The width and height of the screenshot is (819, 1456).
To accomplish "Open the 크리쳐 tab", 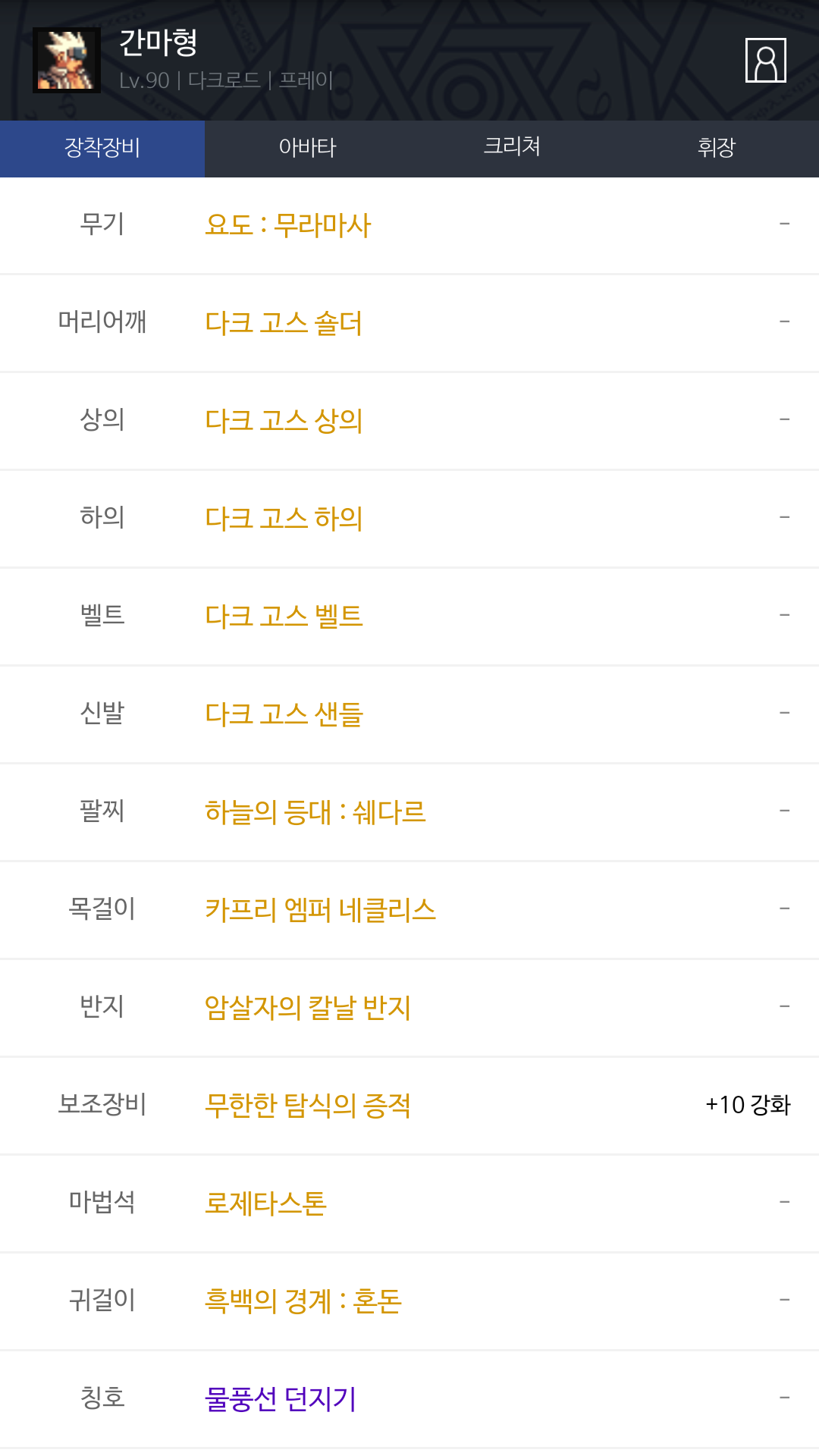I will (x=512, y=148).
